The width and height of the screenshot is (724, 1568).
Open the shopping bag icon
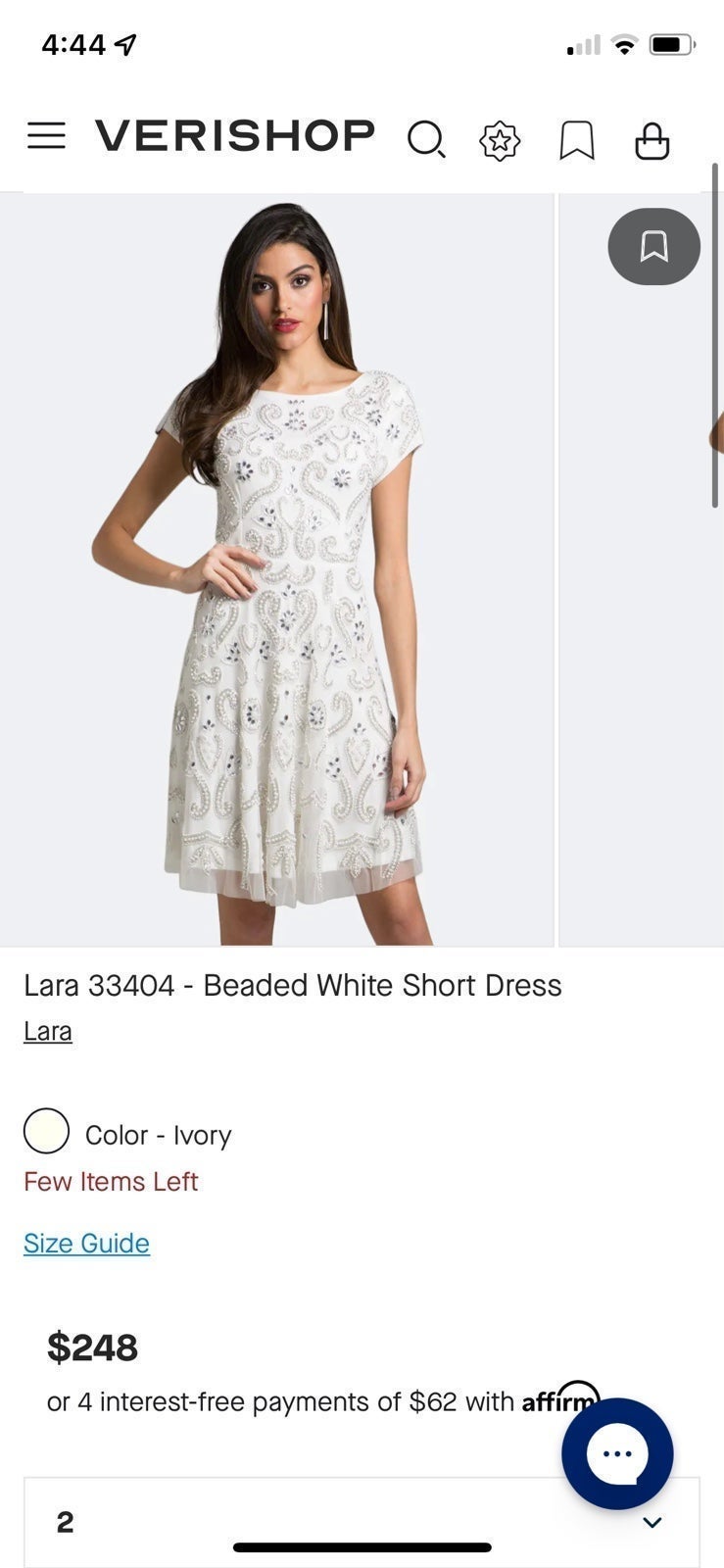[x=652, y=140]
